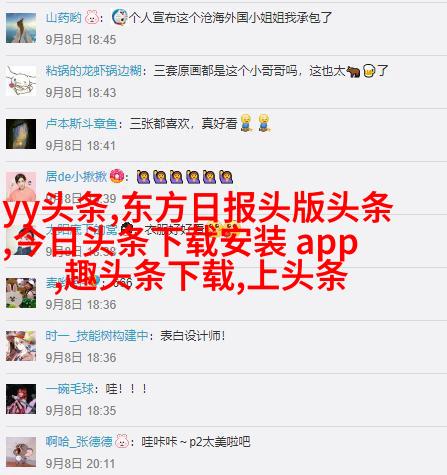The image size is (447, 475).
Task: Click first raised-hand emoji in fourth comment
Action: click(x=143, y=177)
